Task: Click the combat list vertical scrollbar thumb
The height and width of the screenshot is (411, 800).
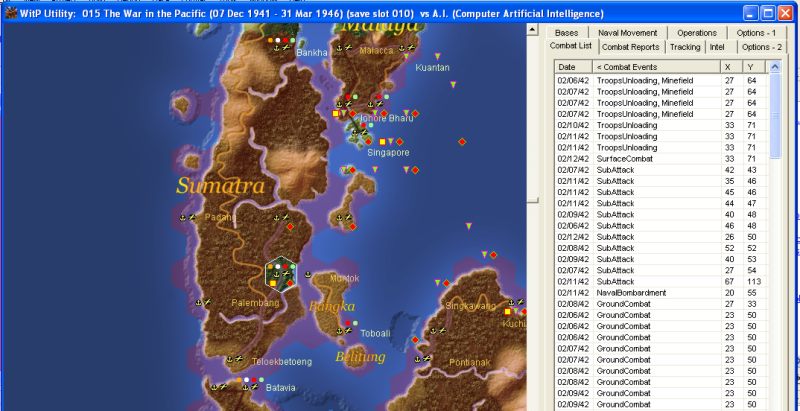Action: click(775, 116)
